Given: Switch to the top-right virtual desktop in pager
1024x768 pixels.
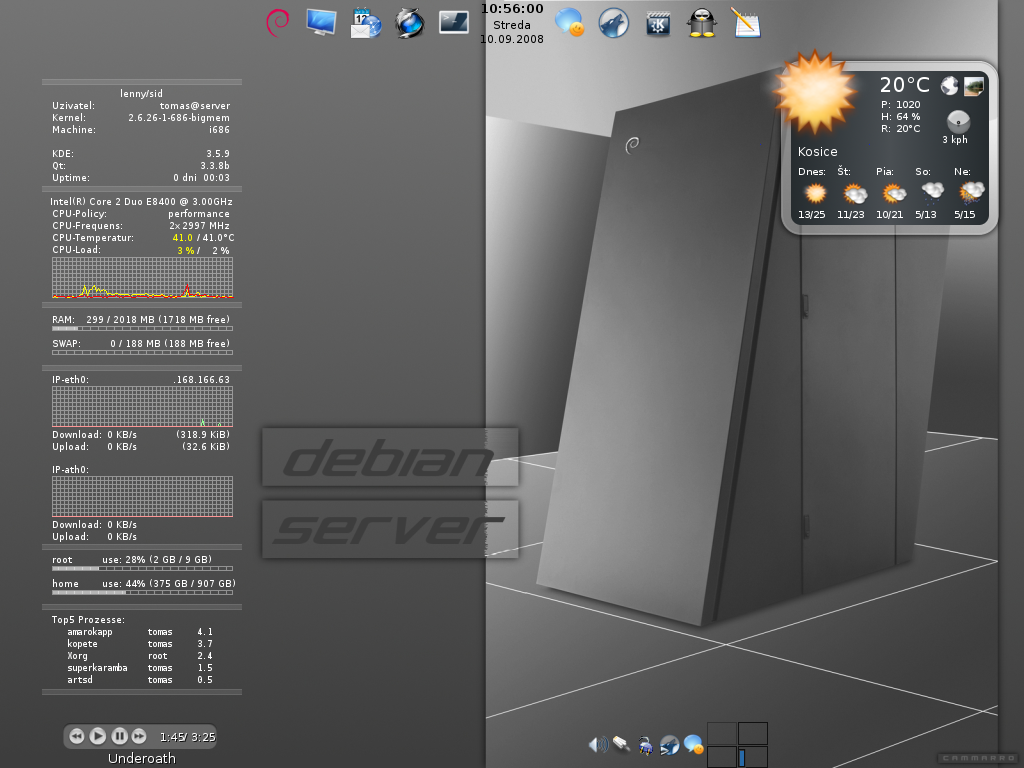Looking at the screenshot, I should (x=752, y=733).
